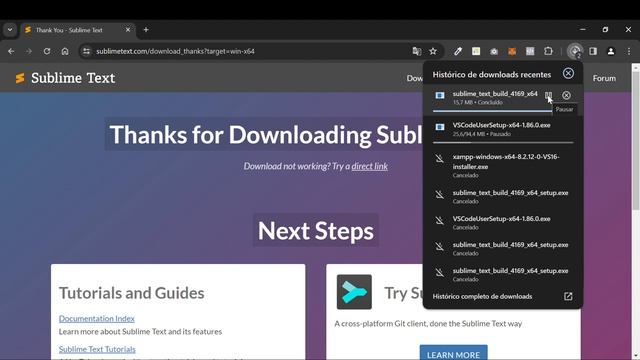Open the Sublime Text Tutorials link

coord(97,349)
